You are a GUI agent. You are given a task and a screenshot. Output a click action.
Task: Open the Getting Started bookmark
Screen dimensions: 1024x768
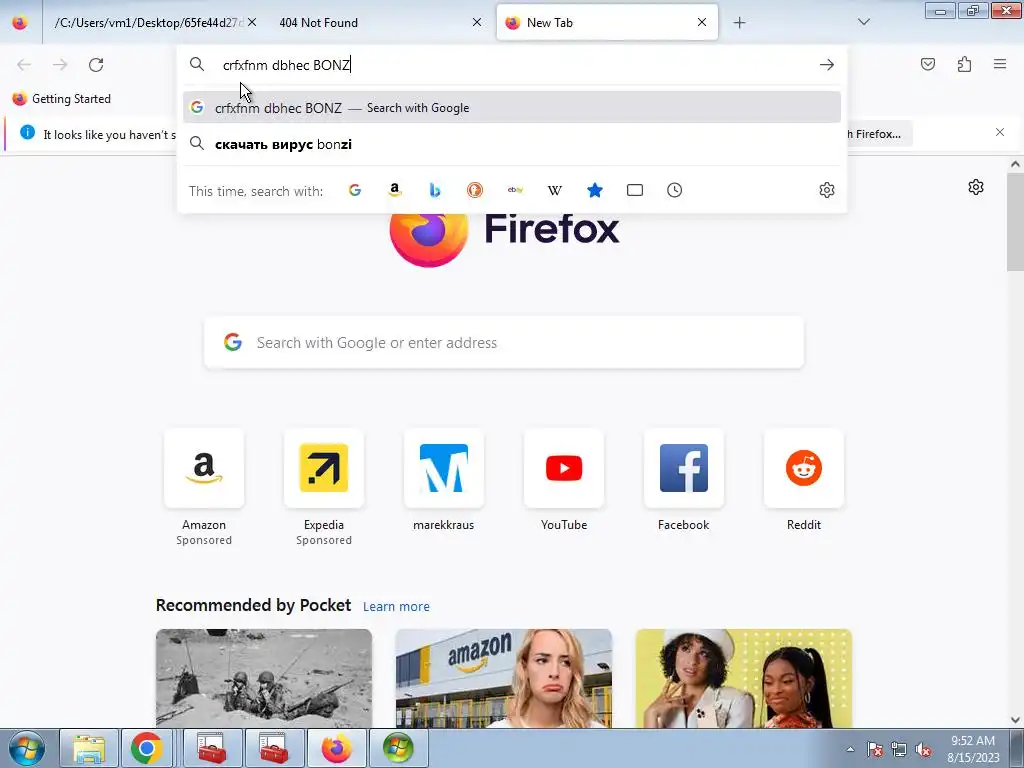(x=62, y=99)
